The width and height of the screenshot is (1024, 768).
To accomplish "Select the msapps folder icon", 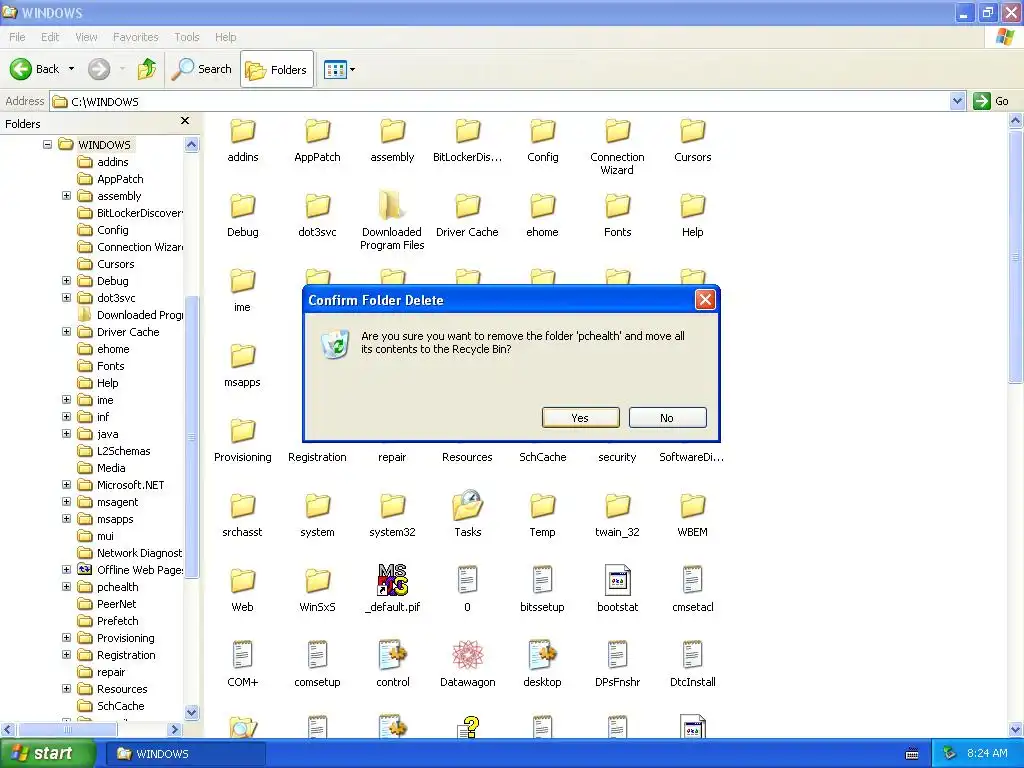I will click(243, 357).
